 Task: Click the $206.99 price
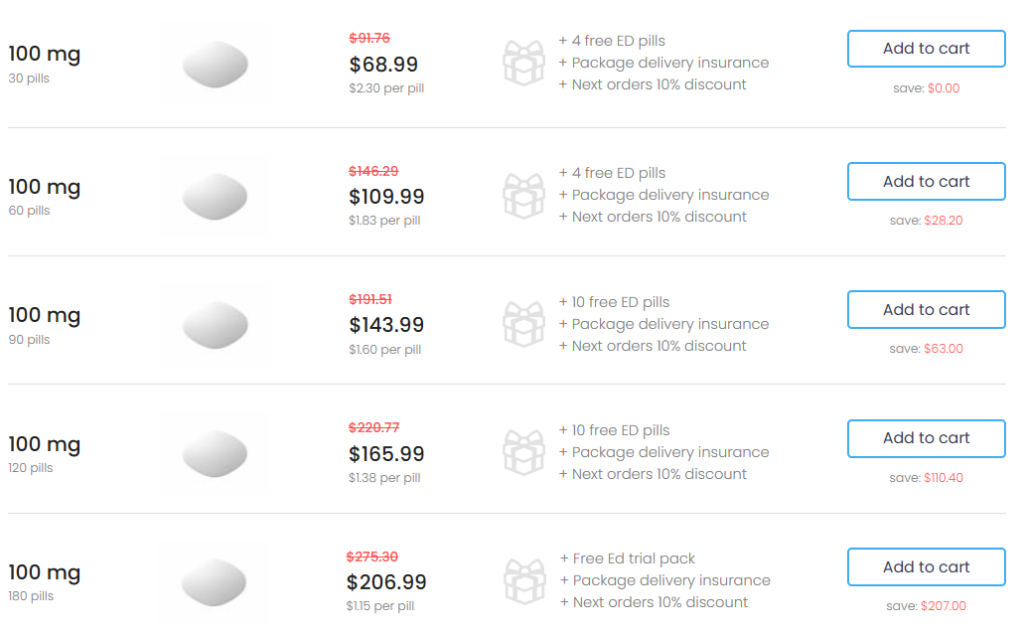pos(386,582)
